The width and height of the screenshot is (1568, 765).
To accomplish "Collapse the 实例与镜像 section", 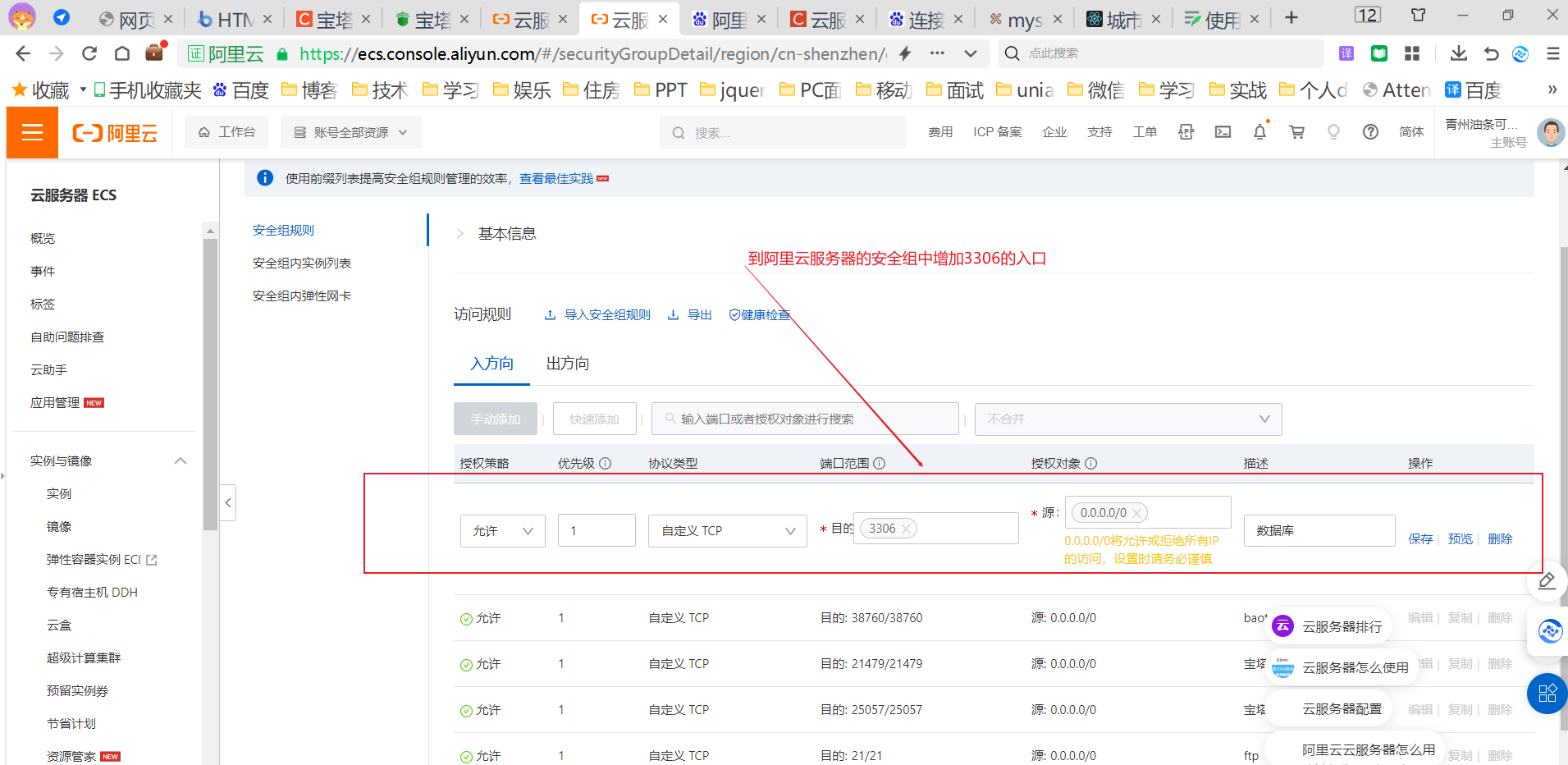I will point(181,461).
